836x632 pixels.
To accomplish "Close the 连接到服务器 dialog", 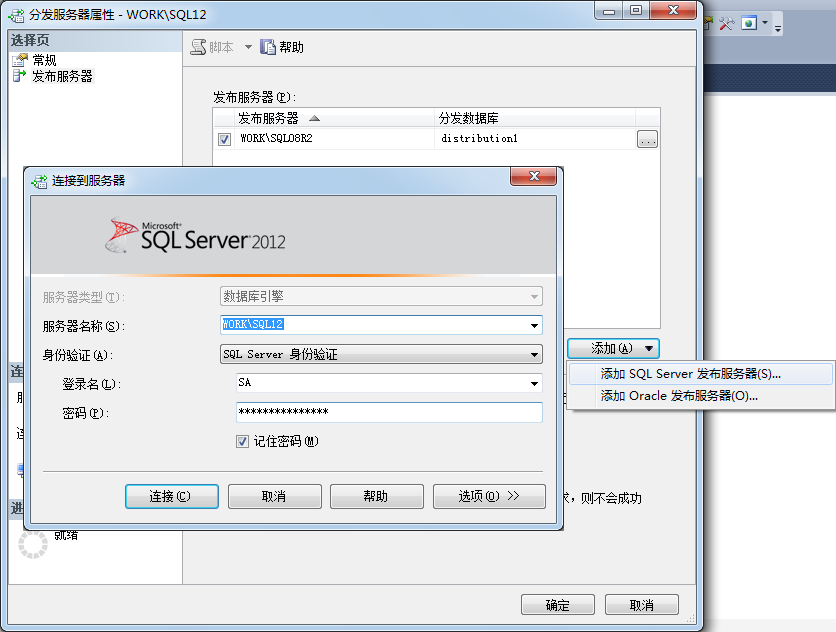I will (x=533, y=177).
